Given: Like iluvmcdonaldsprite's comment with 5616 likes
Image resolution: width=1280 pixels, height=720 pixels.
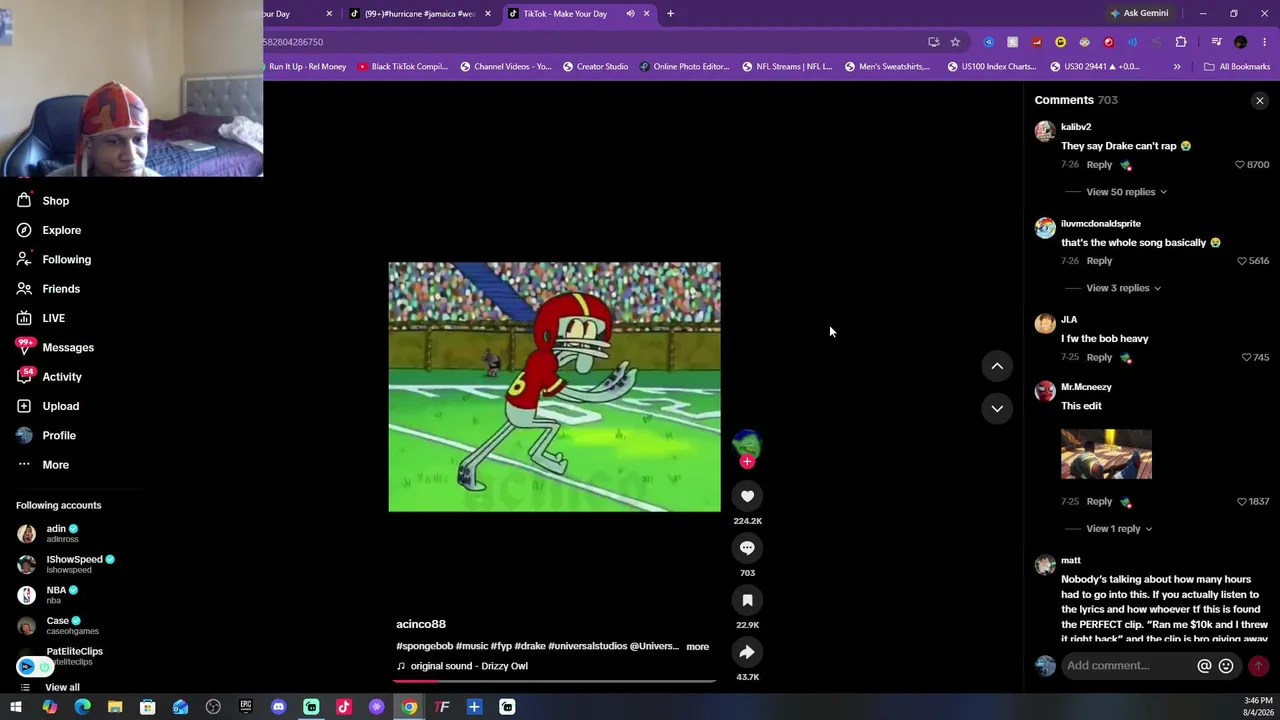Looking at the screenshot, I should [x=1242, y=261].
